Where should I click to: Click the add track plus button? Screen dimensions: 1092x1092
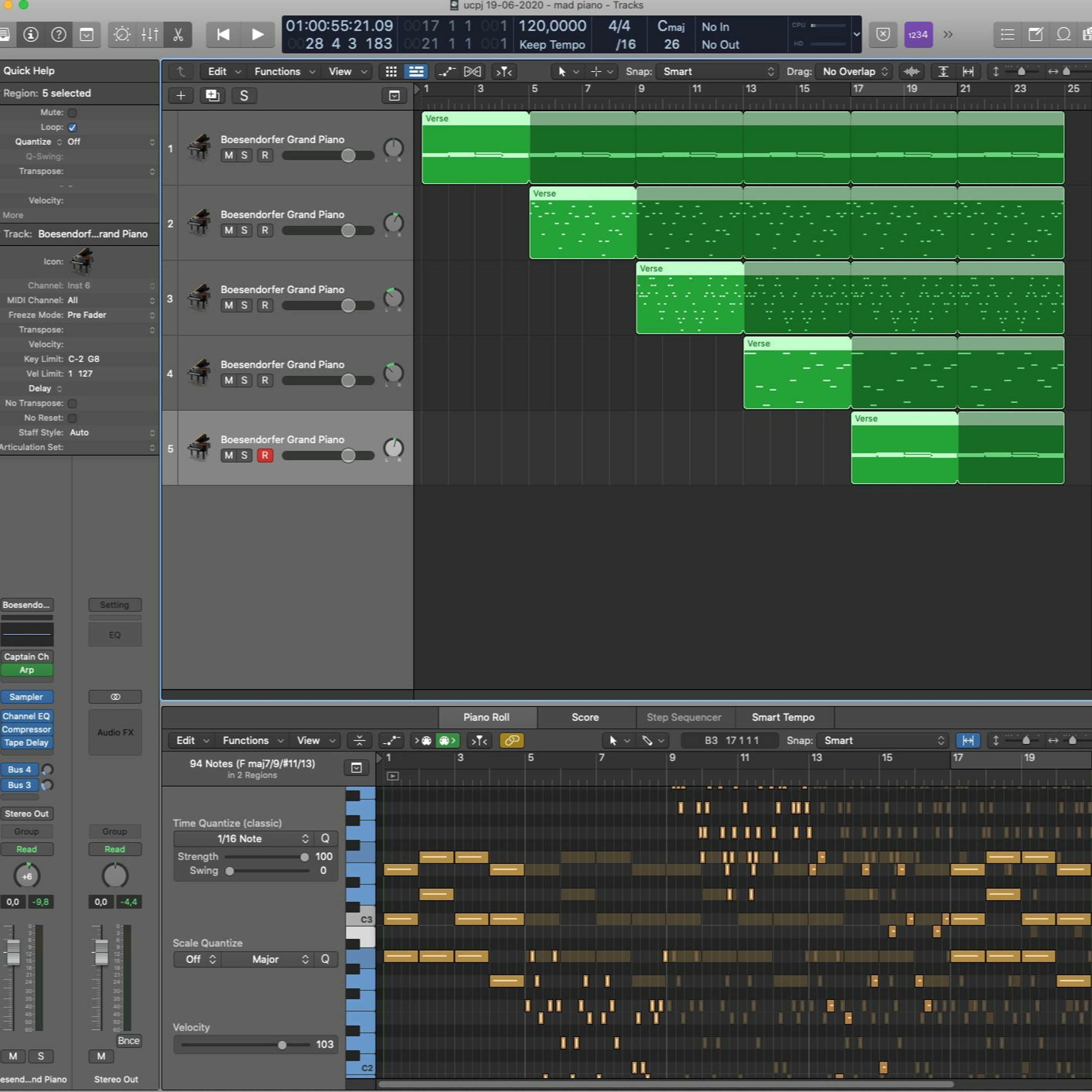(x=181, y=95)
